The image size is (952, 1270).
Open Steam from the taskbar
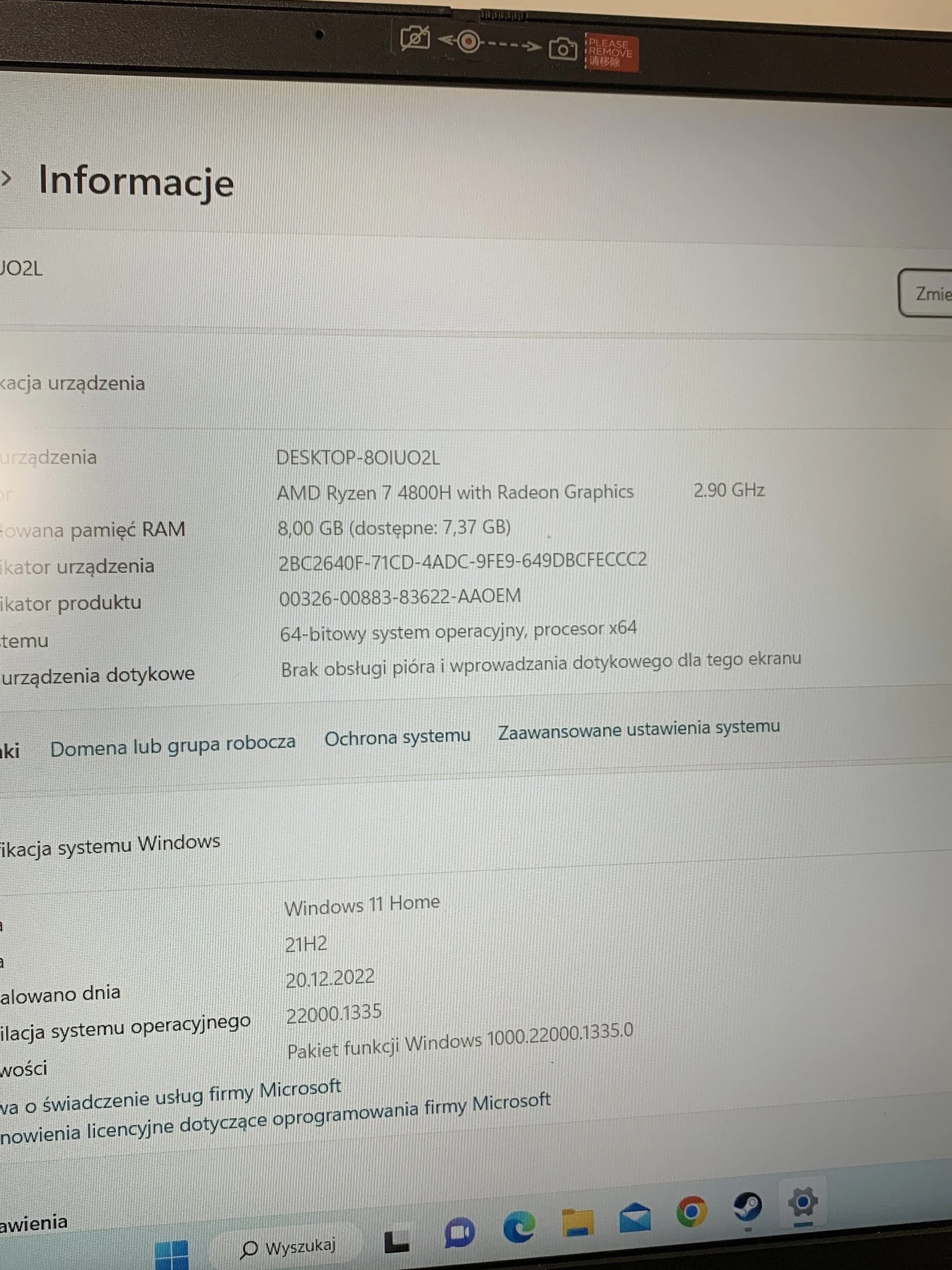747,1206
